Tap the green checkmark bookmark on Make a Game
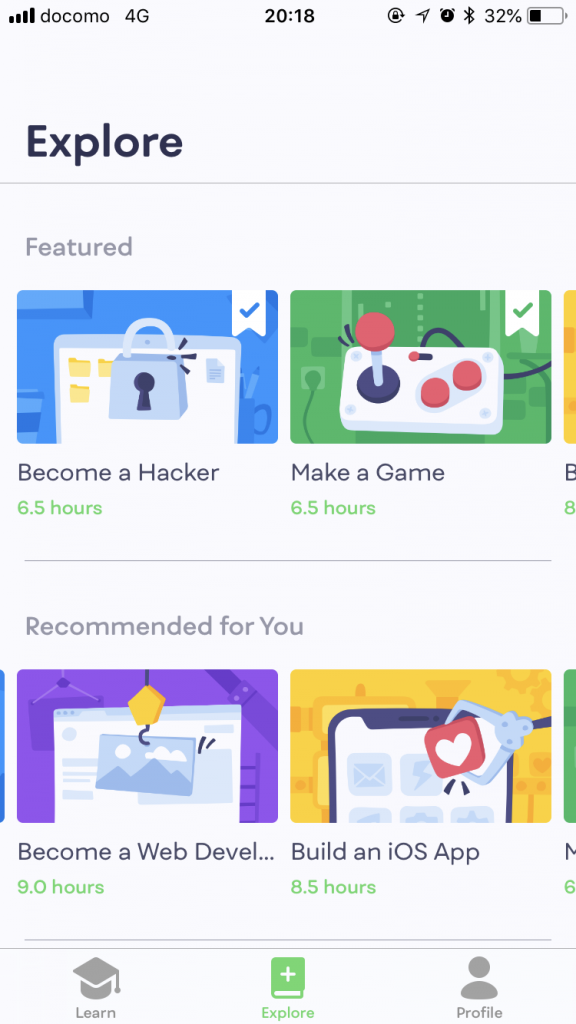Image resolution: width=576 pixels, height=1024 pixels. click(522, 313)
